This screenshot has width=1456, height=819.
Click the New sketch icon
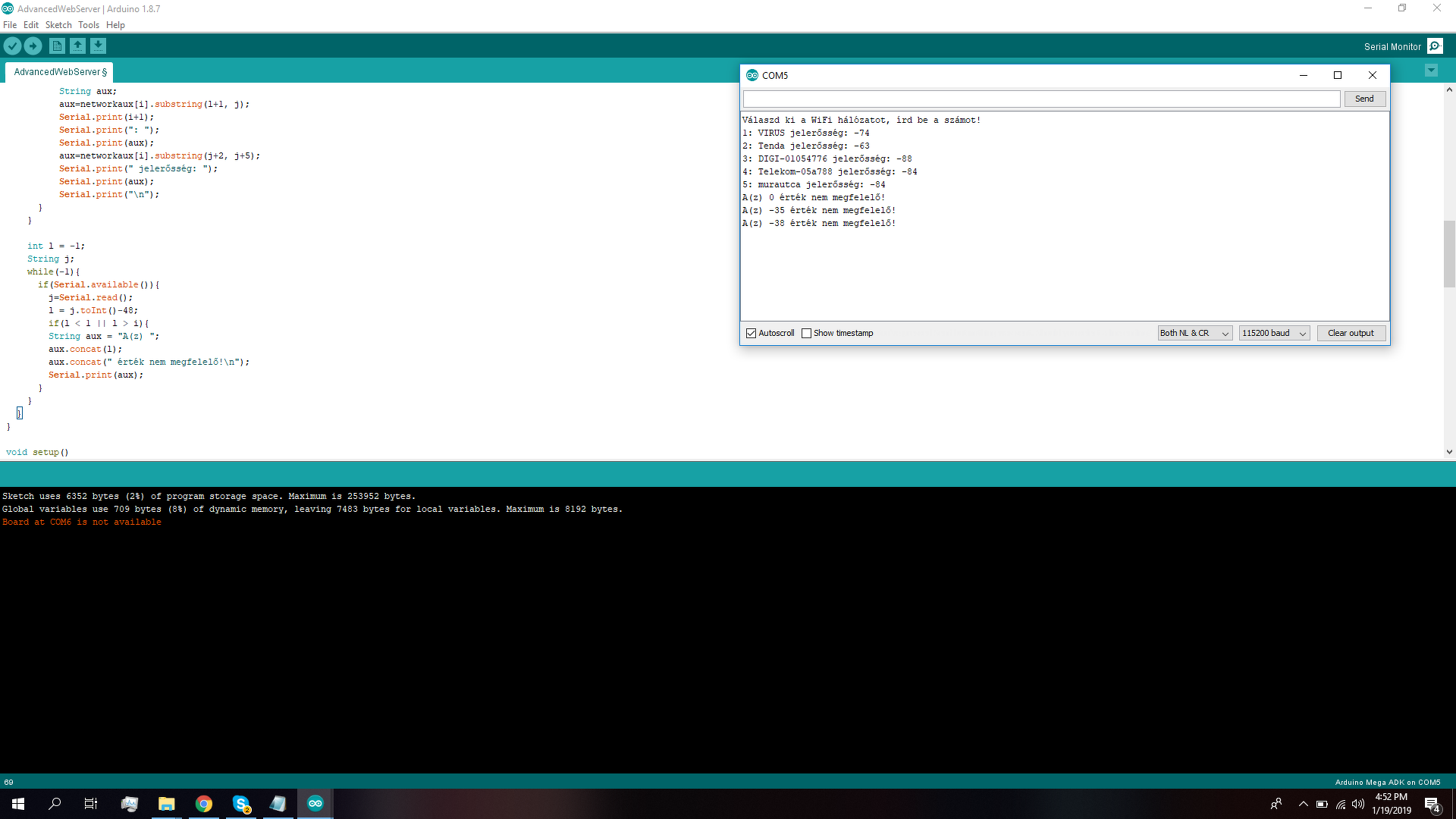[x=57, y=46]
